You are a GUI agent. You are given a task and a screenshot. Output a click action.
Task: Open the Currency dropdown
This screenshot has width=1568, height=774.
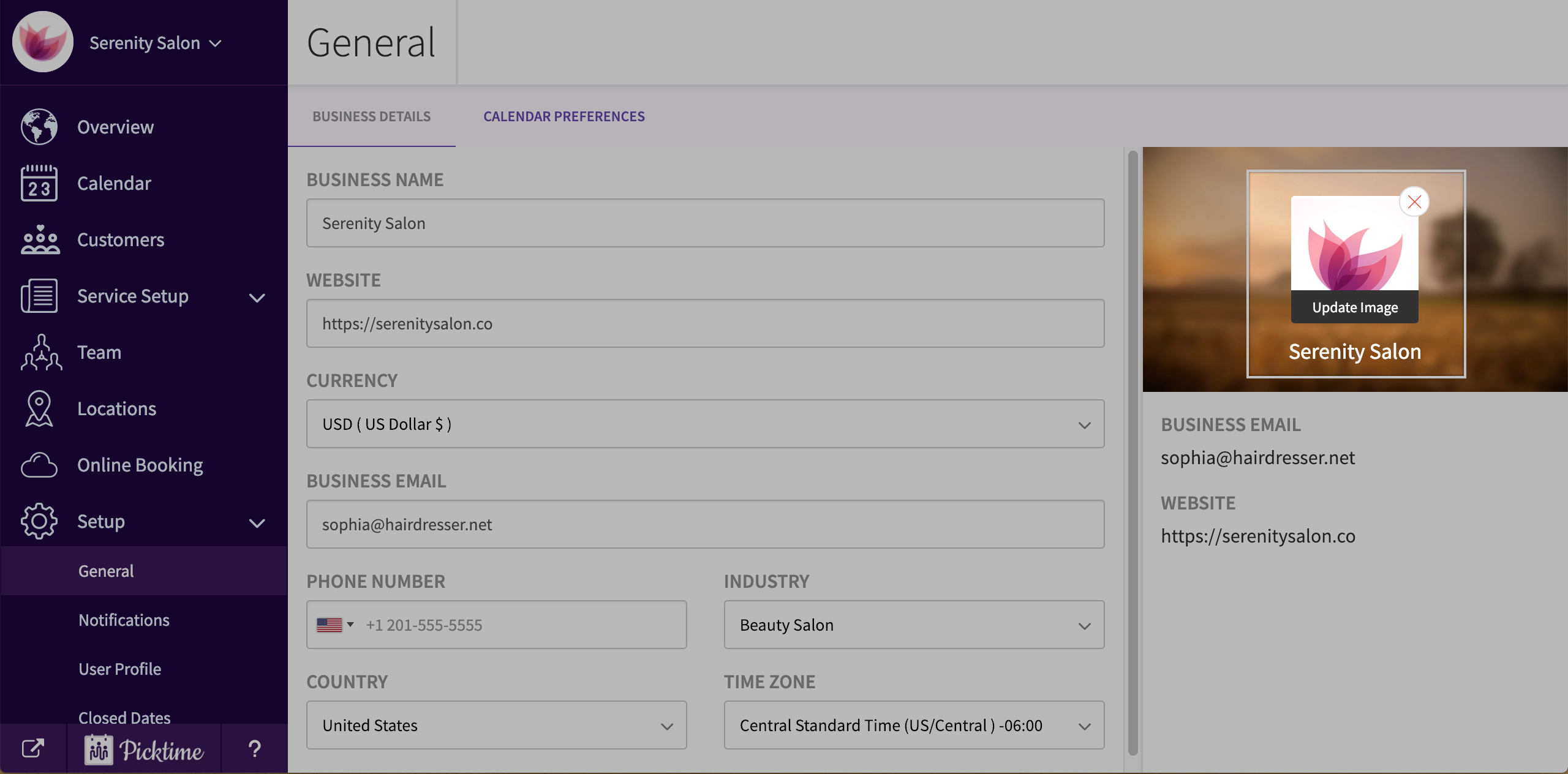tap(704, 424)
